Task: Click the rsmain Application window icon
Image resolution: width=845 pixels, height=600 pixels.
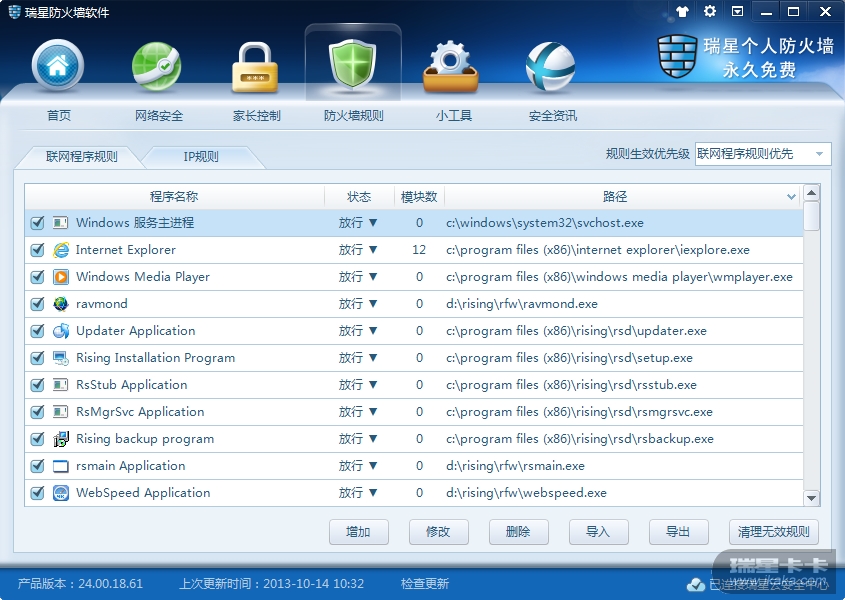Action: point(61,466)
